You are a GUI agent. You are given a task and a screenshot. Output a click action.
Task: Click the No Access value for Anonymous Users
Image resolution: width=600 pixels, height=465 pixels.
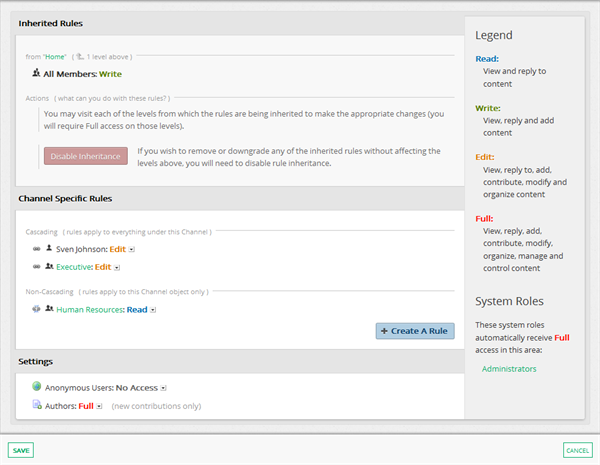point(137,388)
